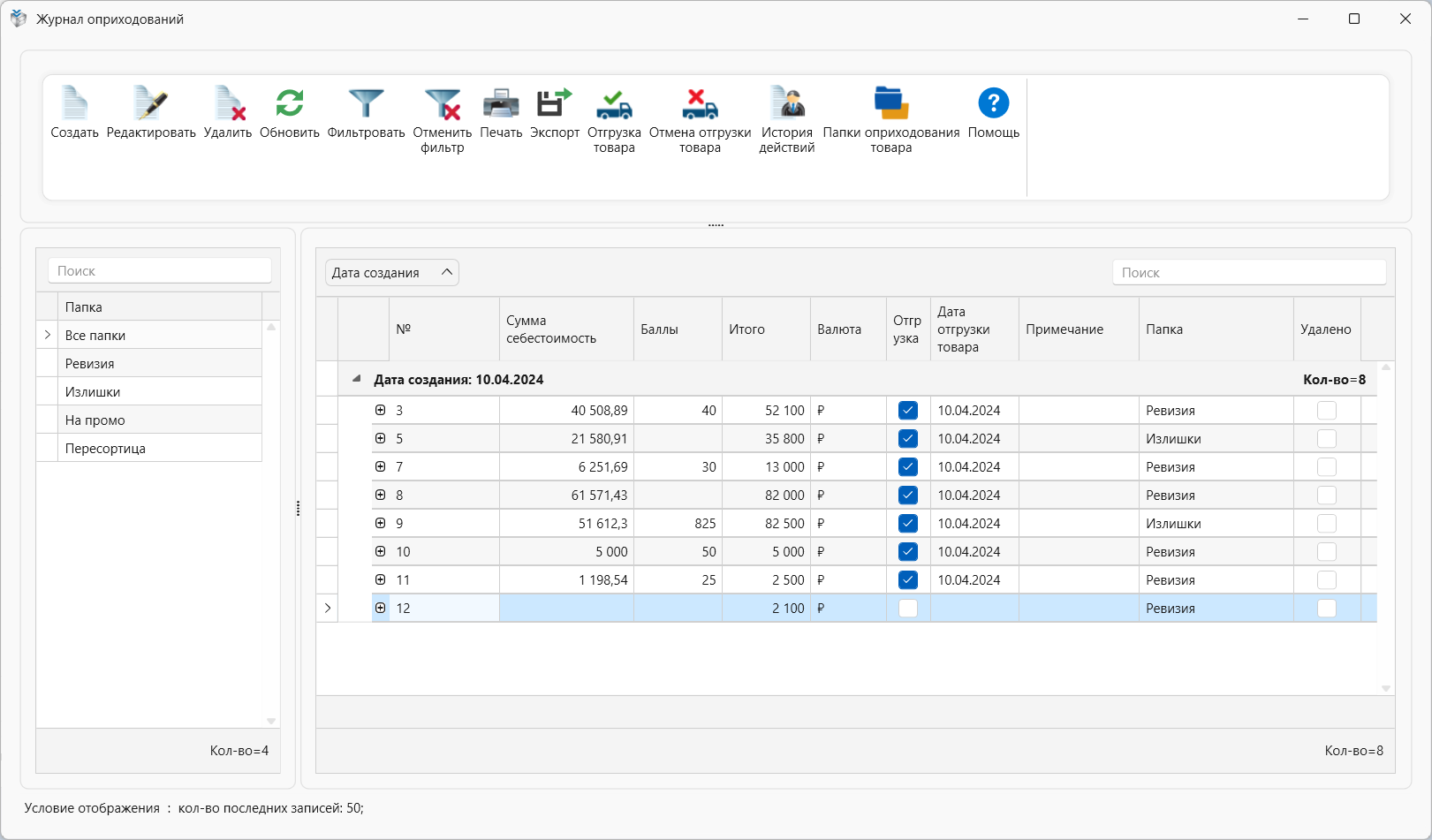This screenshot has width=1432, height=840.
Task: Click the folder panel Поиск field
Action: tap(160, 270)
